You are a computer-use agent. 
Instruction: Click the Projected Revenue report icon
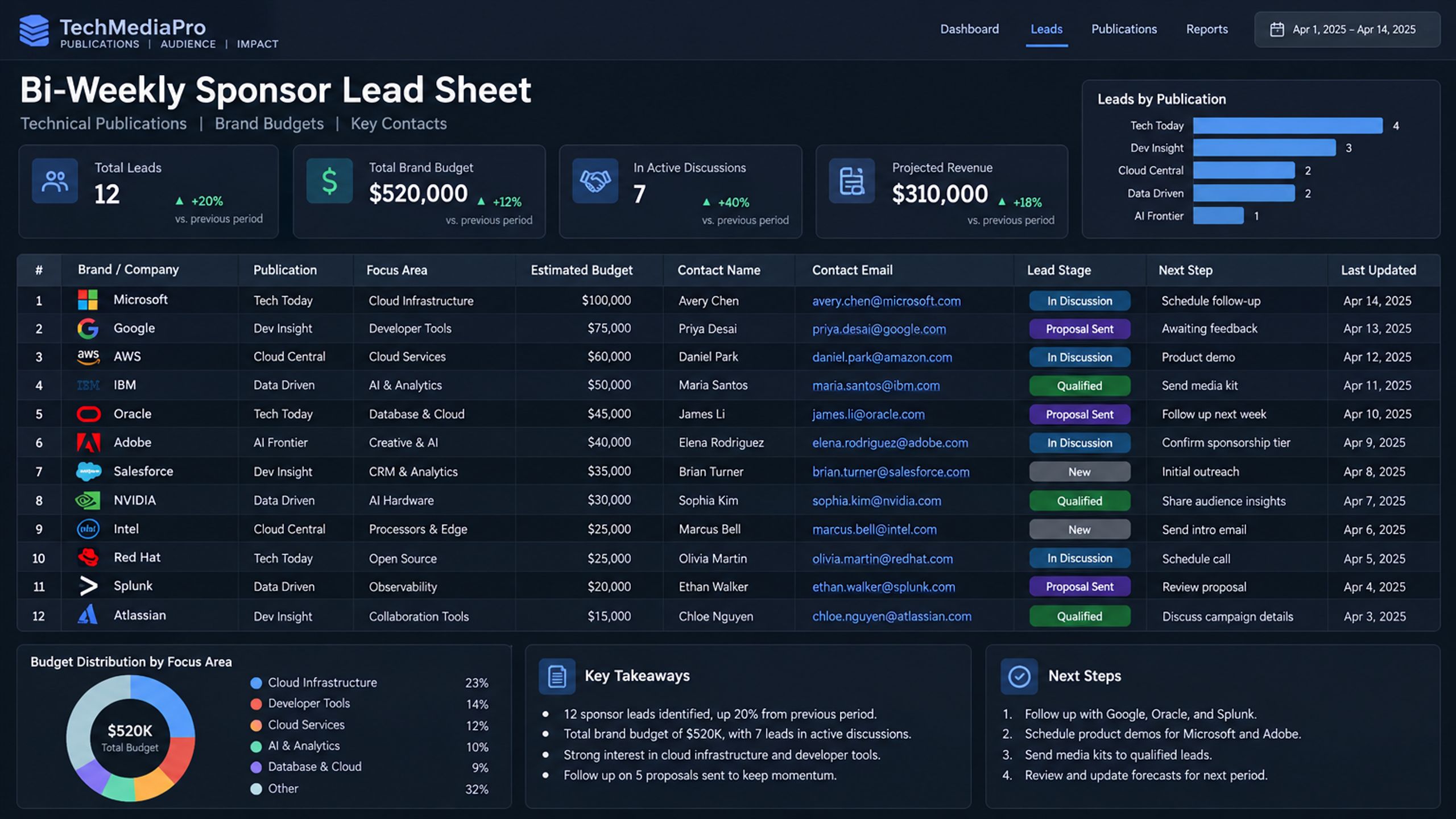point(852,181)
